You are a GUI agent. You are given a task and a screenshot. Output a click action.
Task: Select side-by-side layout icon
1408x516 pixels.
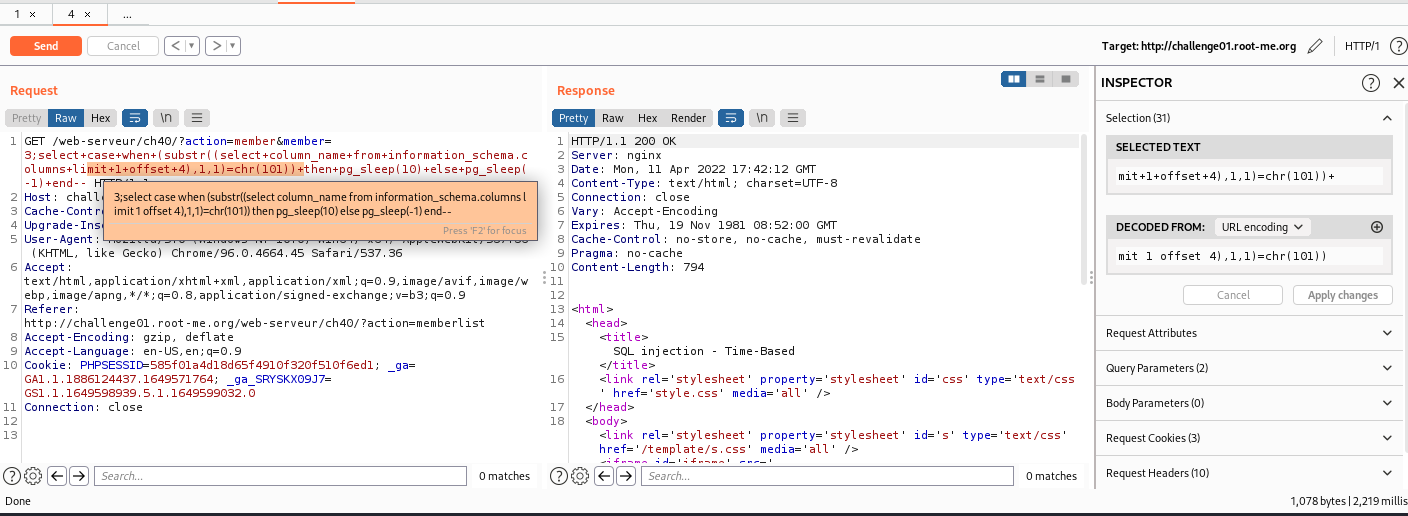click(x=1014, y=79)
